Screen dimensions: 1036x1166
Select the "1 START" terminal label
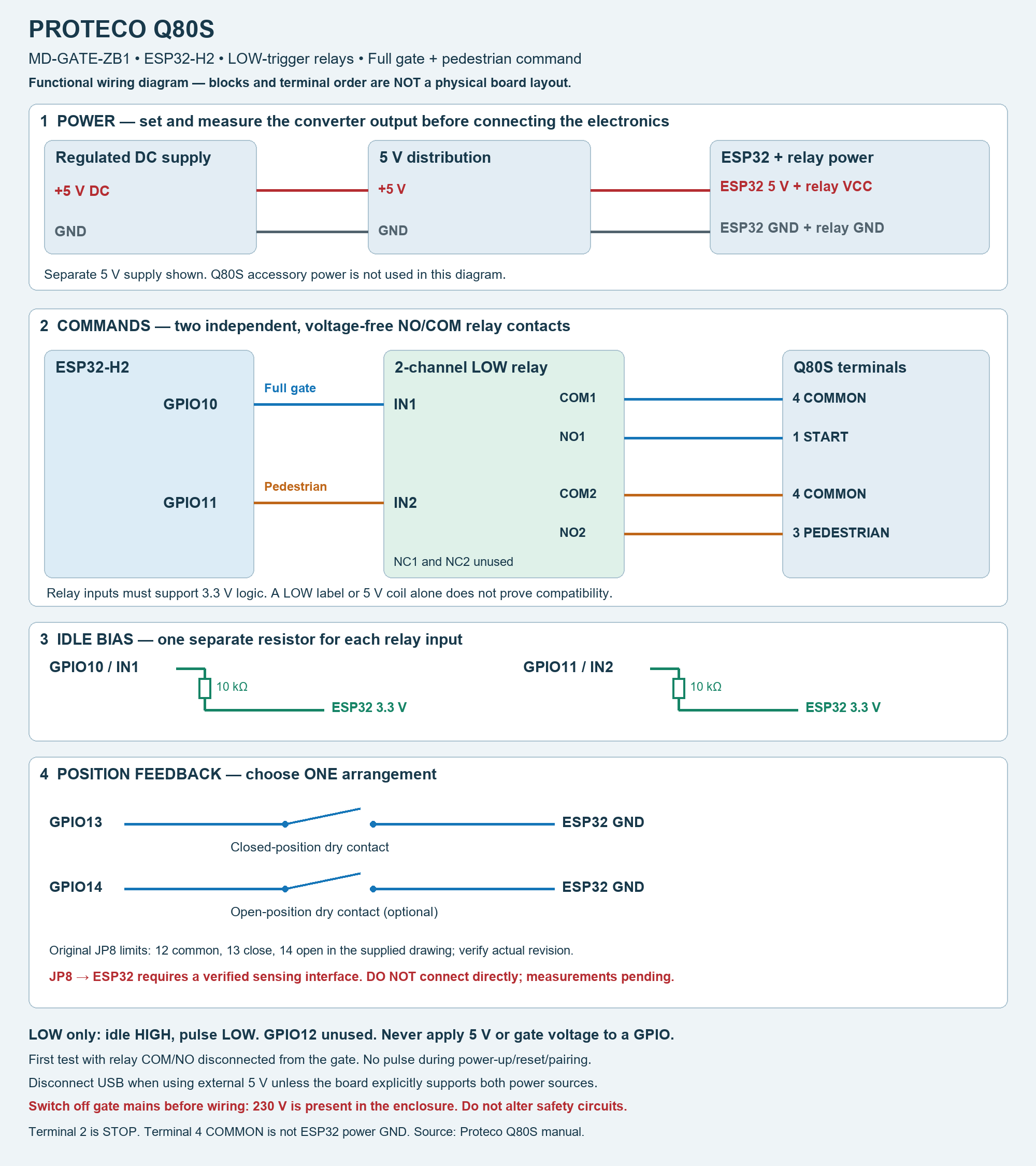[820, 437]
